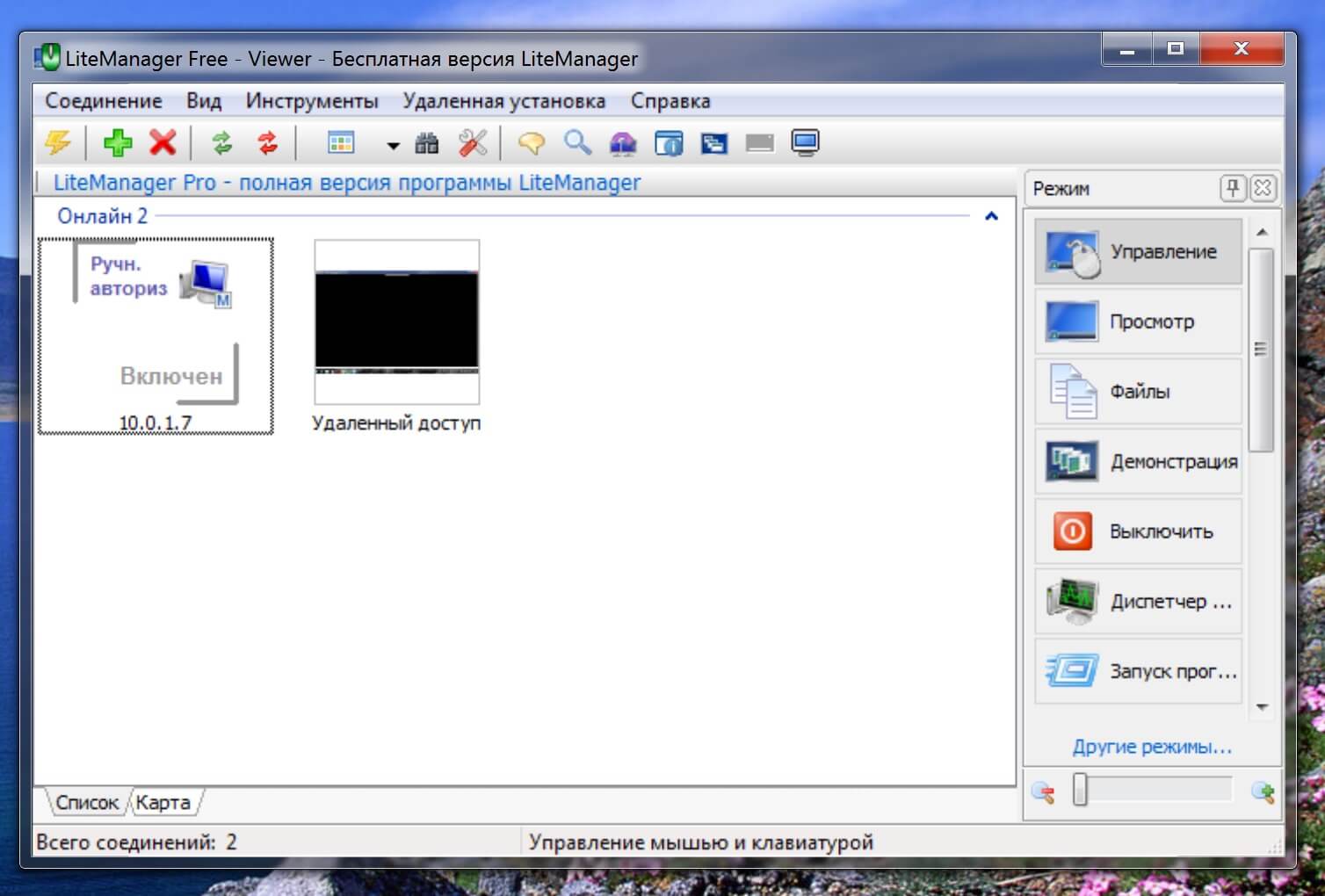This screenshot has height=896, width=1325.
Task: Add a new connection with green plus
Action: [x=118, y=142]
